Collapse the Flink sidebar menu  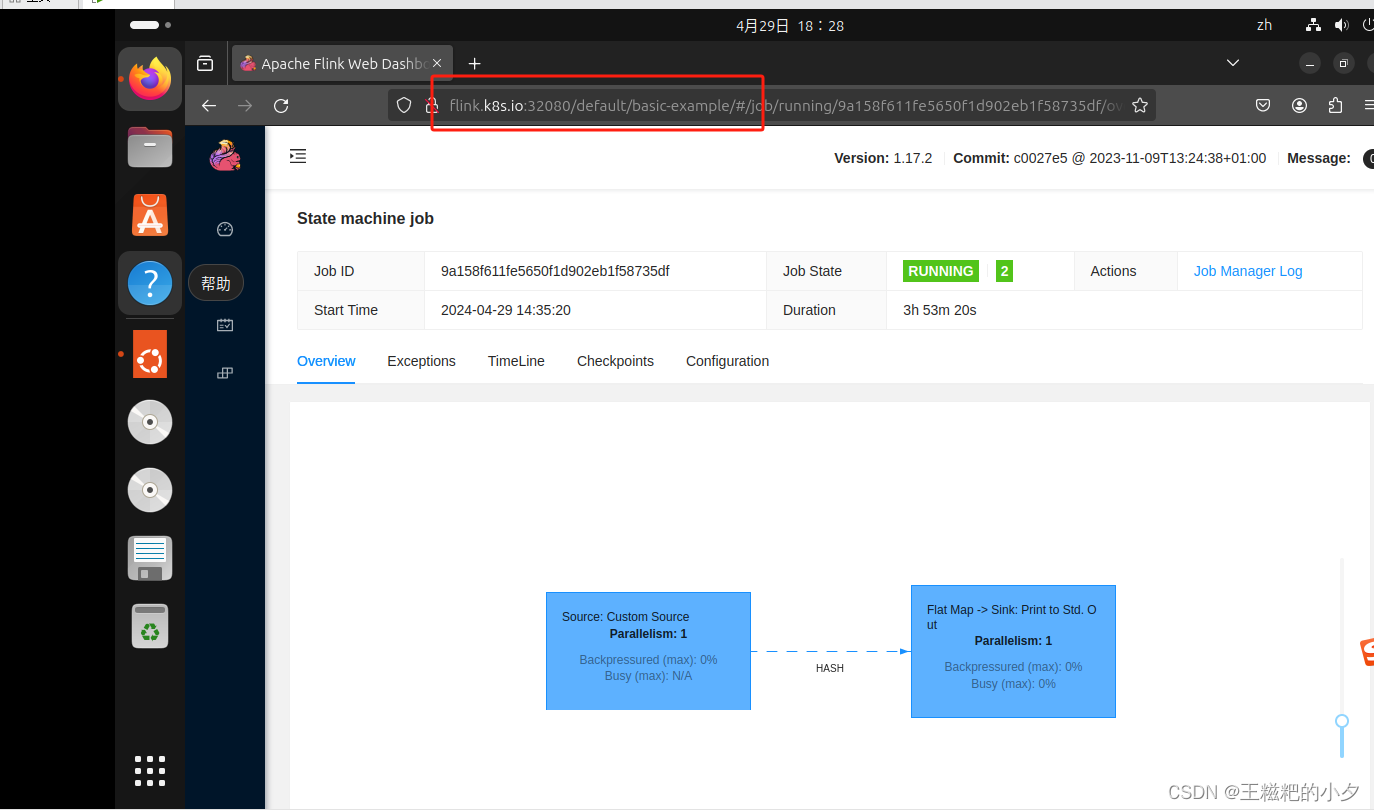click(298, 156)
